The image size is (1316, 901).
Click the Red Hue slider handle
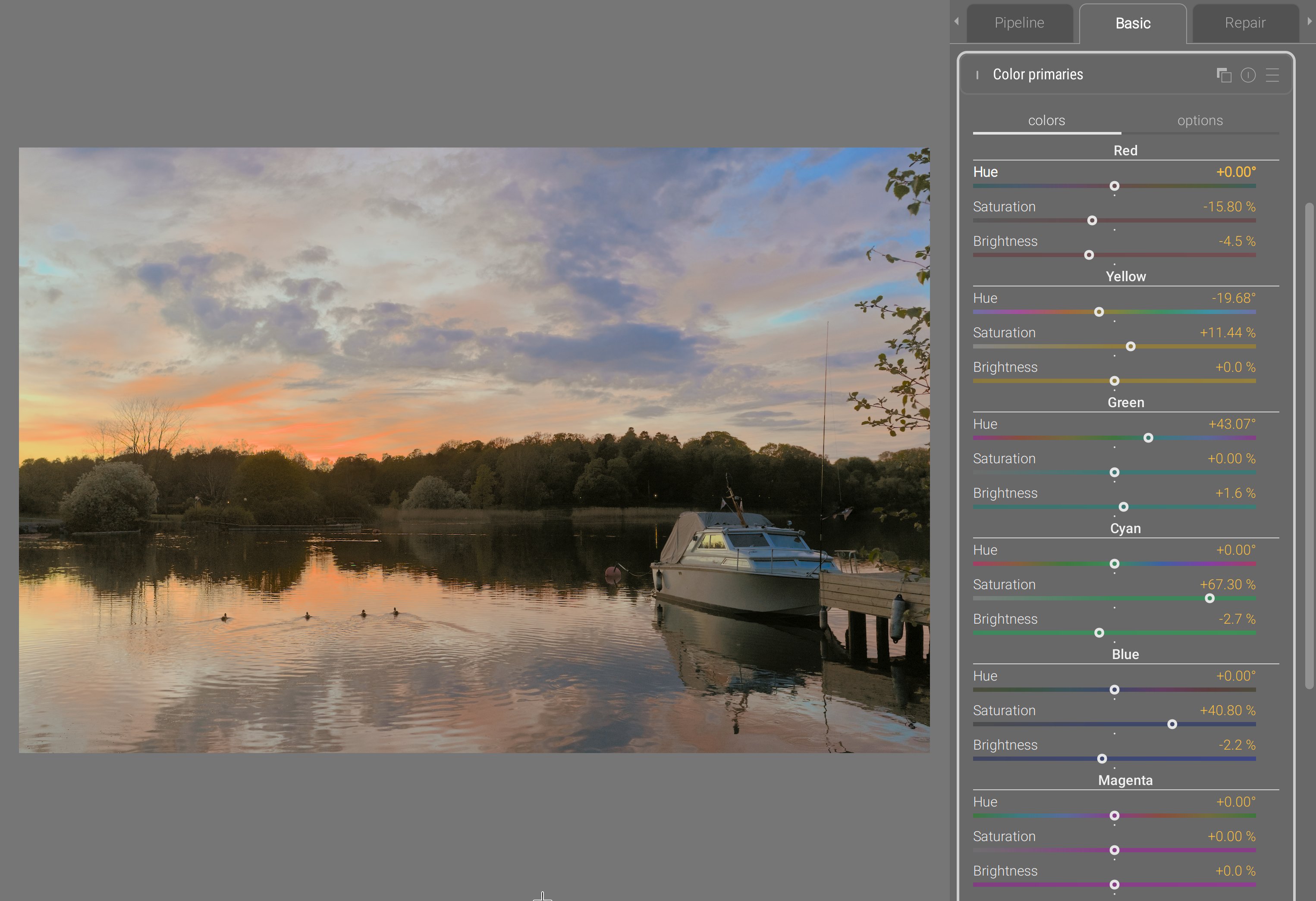[x=1114, y=186]
